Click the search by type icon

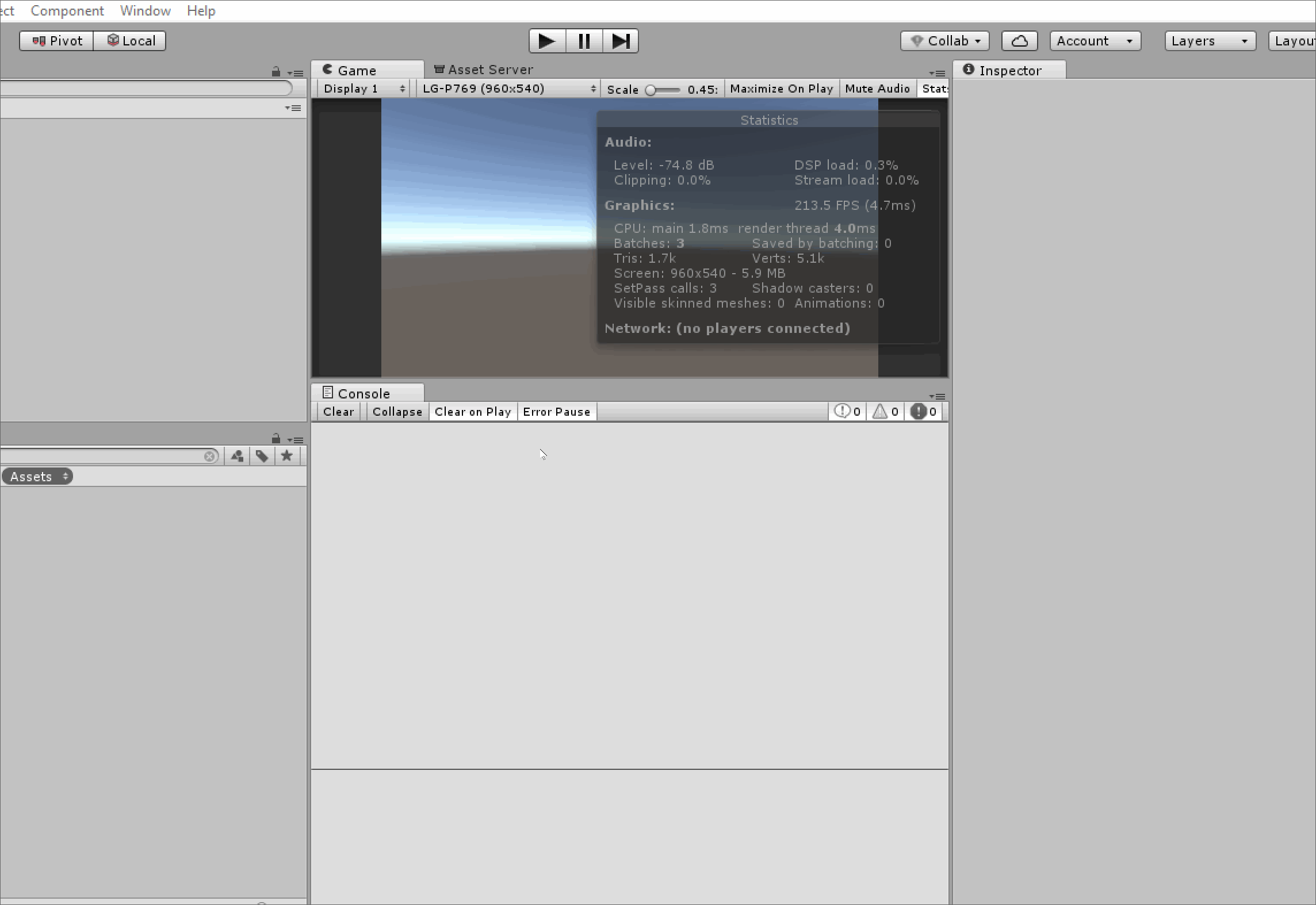(237, 457)
